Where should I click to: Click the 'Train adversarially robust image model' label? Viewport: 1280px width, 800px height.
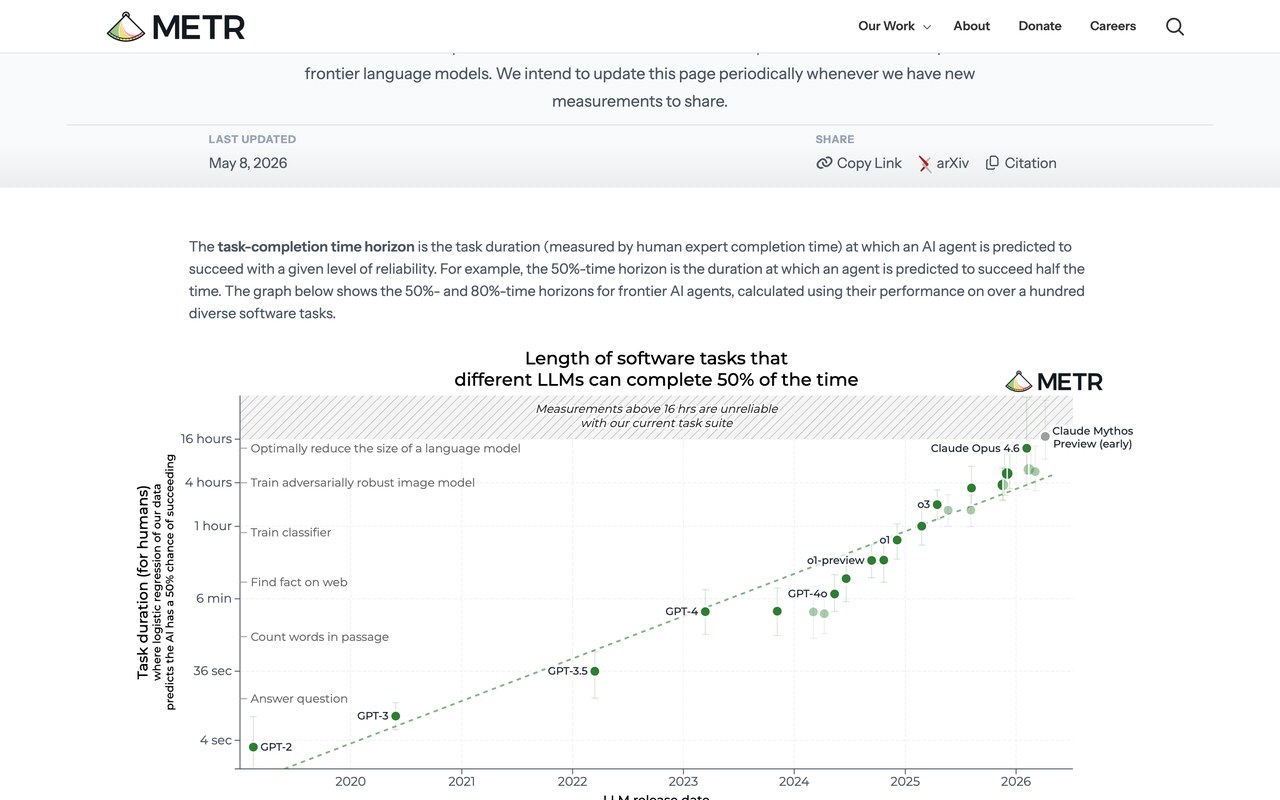363,482
